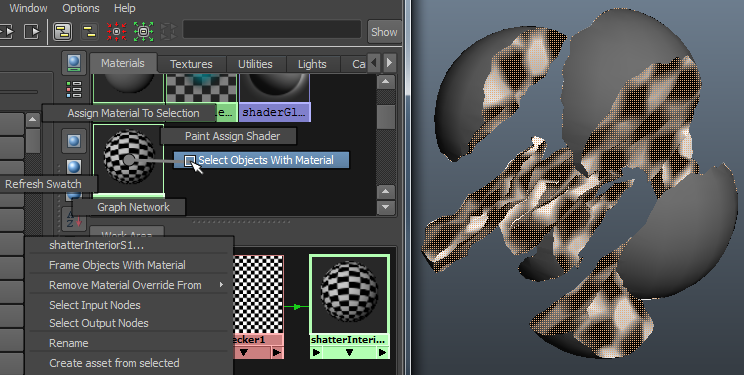Click materials pane scrollbar thumb
Image resolution: width=744 pixels, height=375 pixels.
pyautogui.click(x=386, y=117)
